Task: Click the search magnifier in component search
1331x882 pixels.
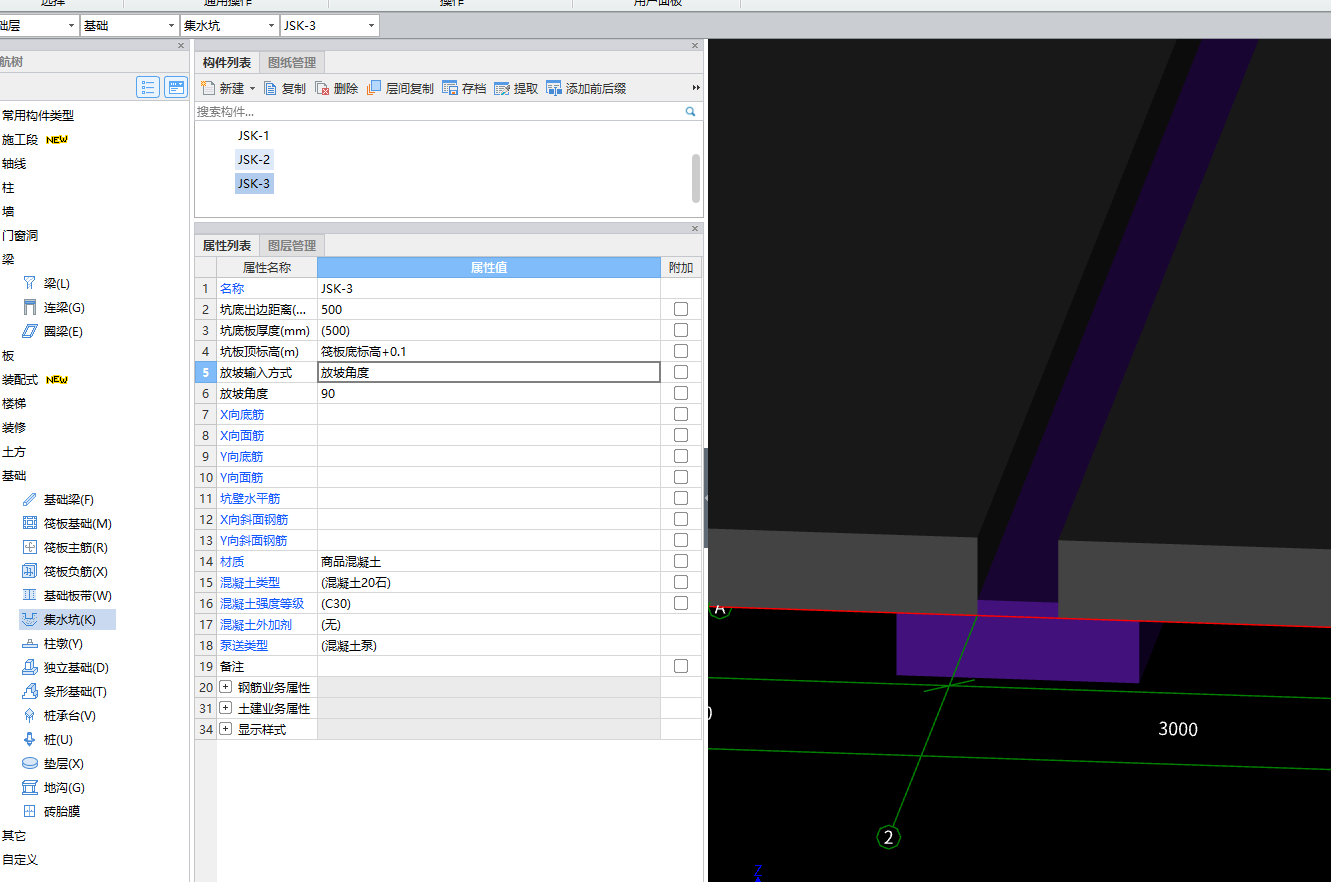Action: point(690,112)
